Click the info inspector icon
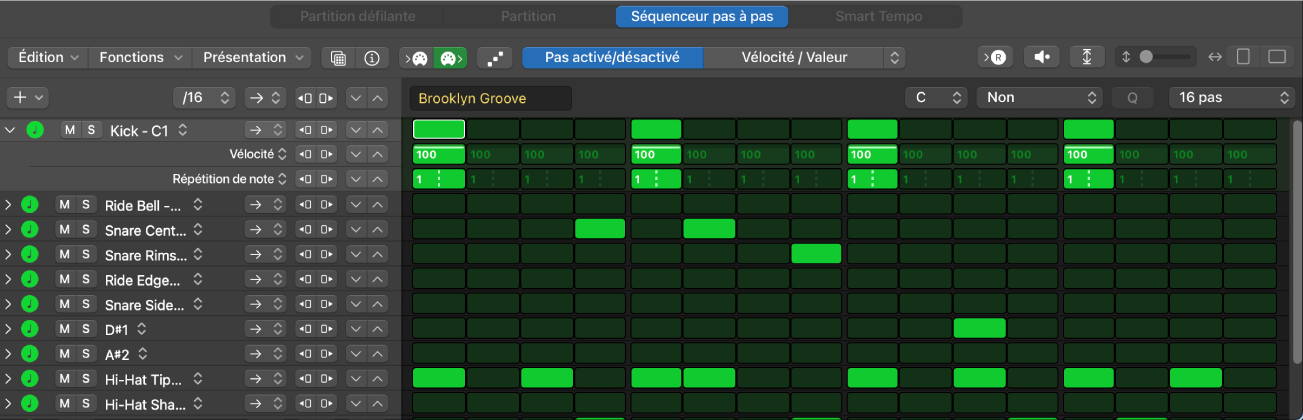The width and height of the screenshot is (1303, 420). tap(372, 58)
